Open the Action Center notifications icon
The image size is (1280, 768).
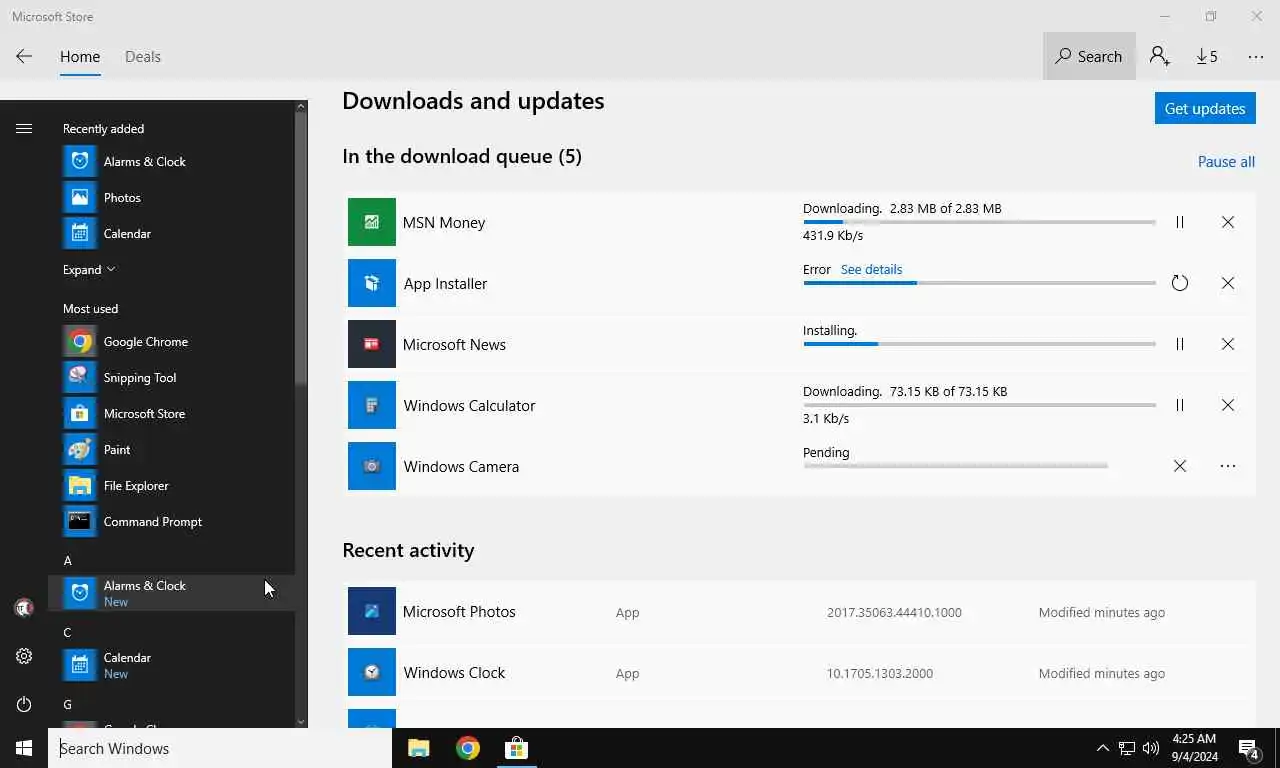tap(1248, 748)
